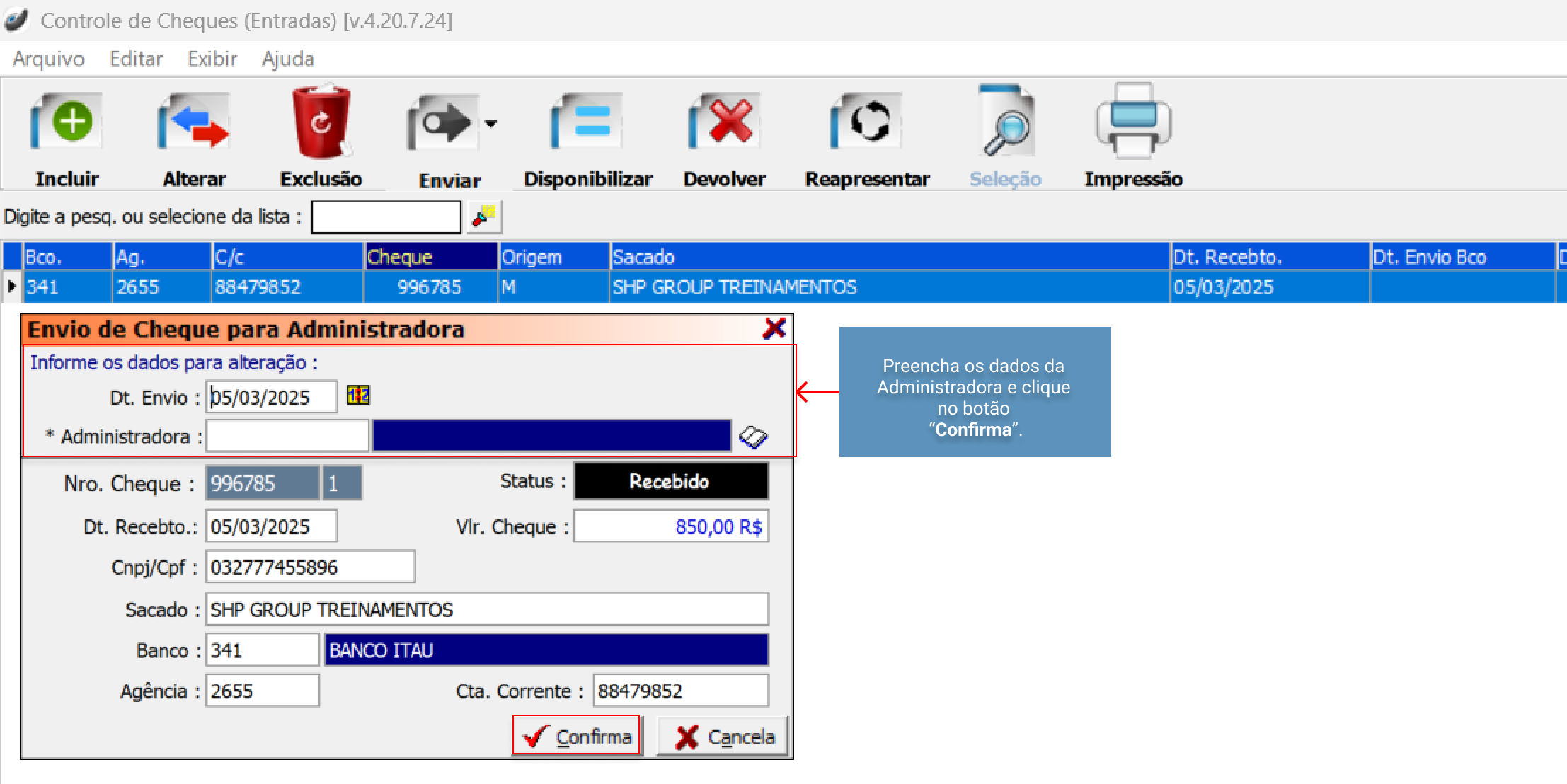Close the Envio de Cheque dialog
This screenshot has height=784, width=1567.
[x=774, y=328]
